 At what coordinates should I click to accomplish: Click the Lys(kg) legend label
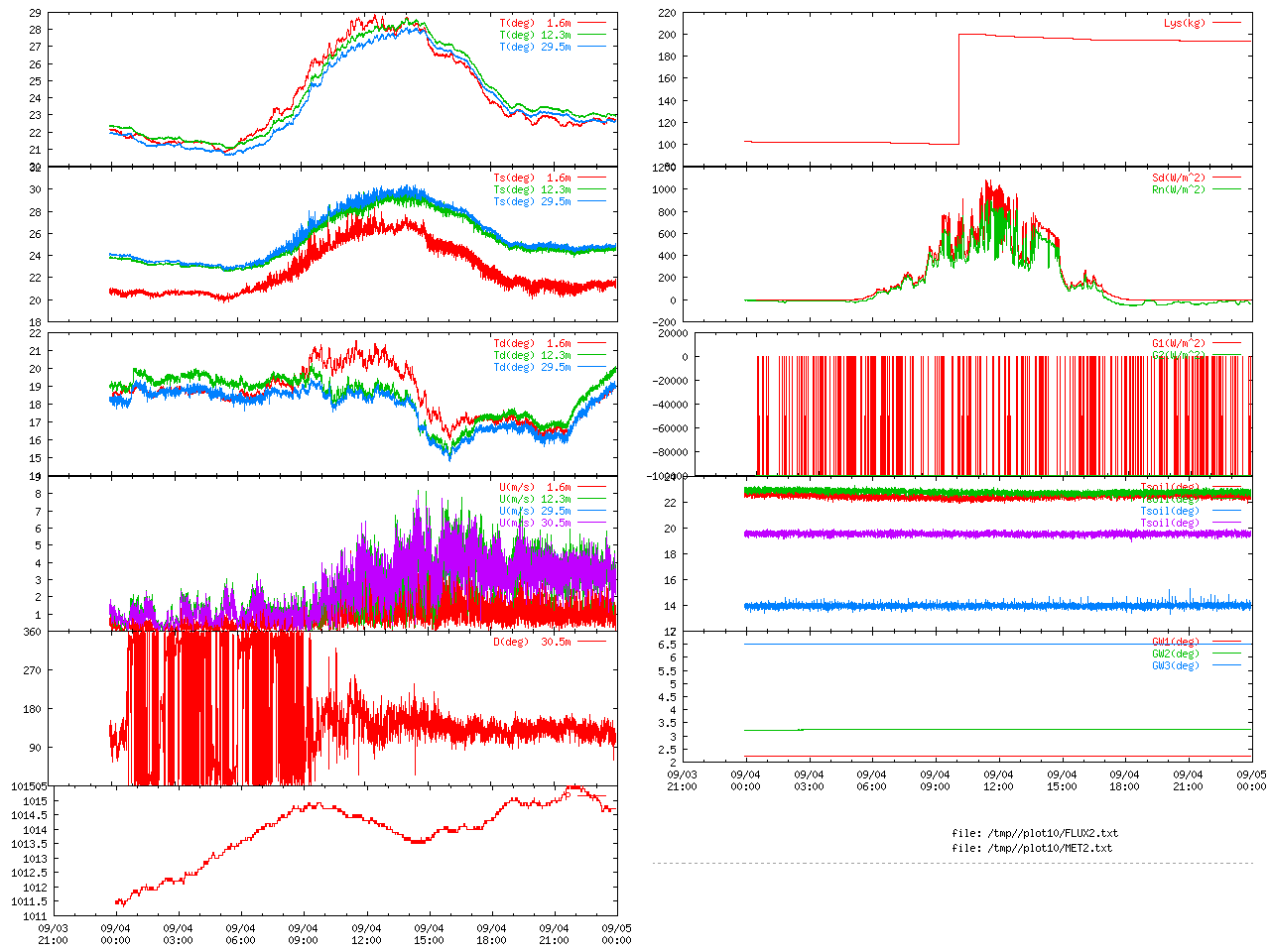pyautogui.click(x=1184, y=23)
